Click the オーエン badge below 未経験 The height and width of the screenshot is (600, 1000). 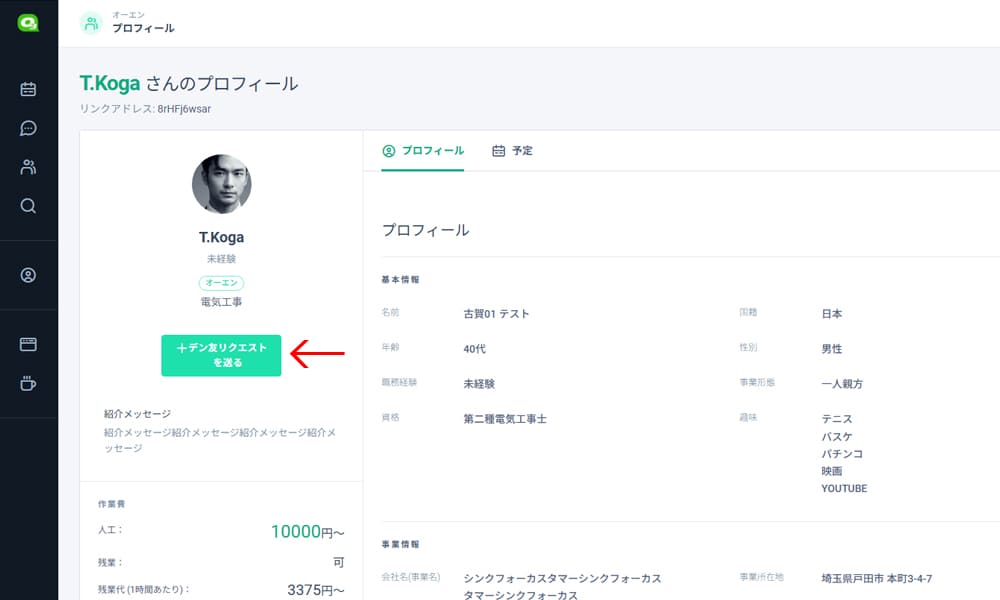click(221, 283)
